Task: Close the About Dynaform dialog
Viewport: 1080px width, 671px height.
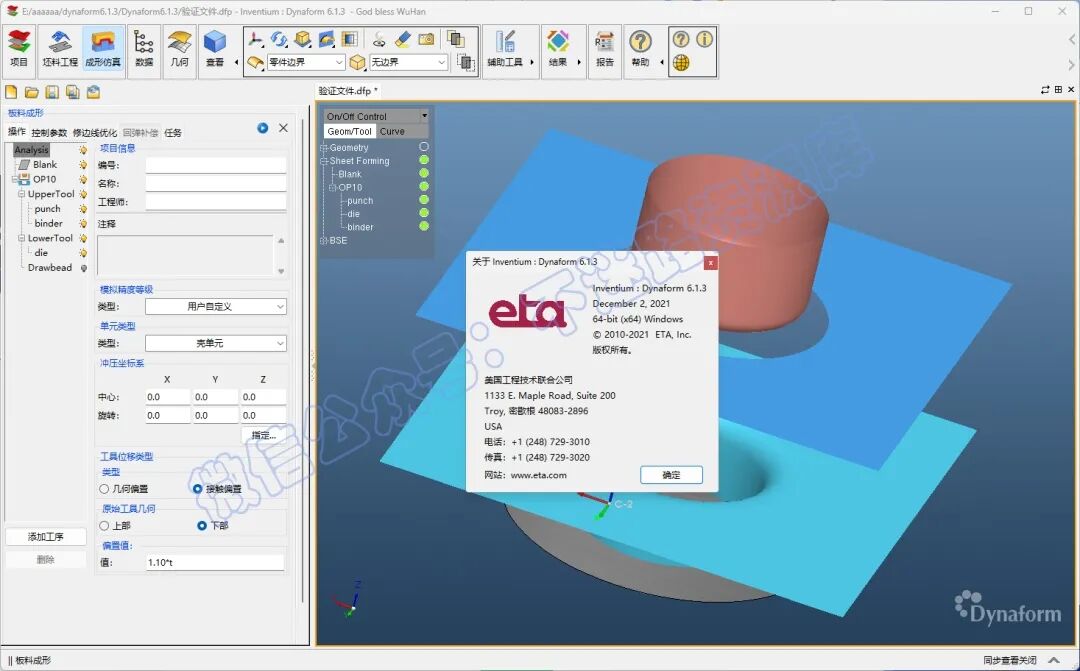Action: [x=710, y=262]
